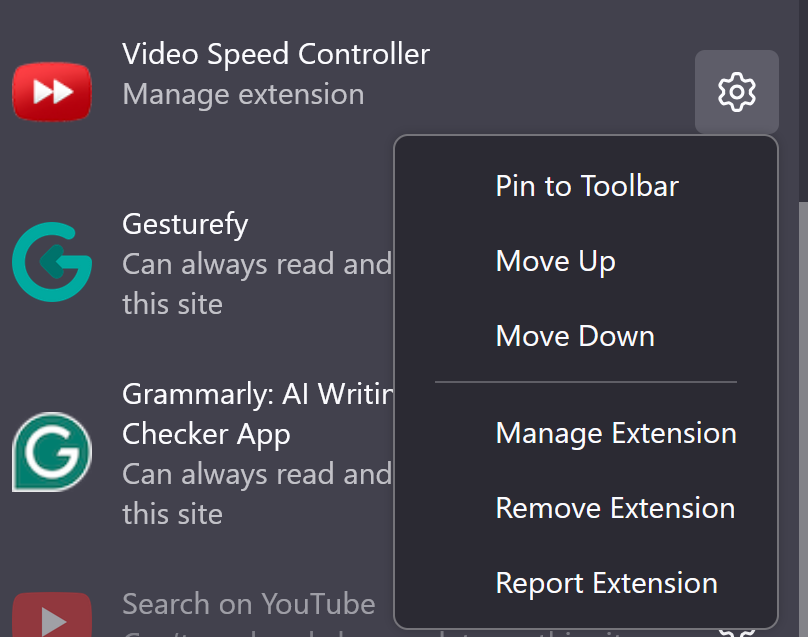Click the Video Speed Controller fast-forward icon

[x=52, y=92]
